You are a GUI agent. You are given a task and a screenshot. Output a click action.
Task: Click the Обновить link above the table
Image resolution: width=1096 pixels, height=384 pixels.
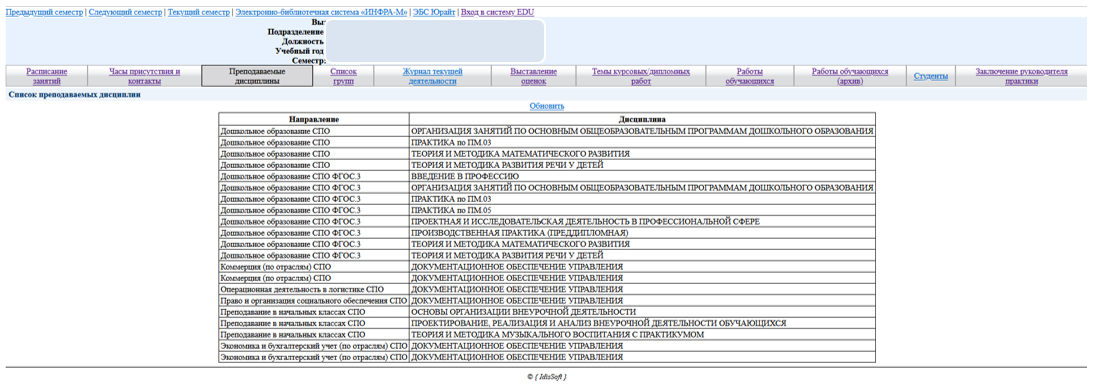coord(547,106)
